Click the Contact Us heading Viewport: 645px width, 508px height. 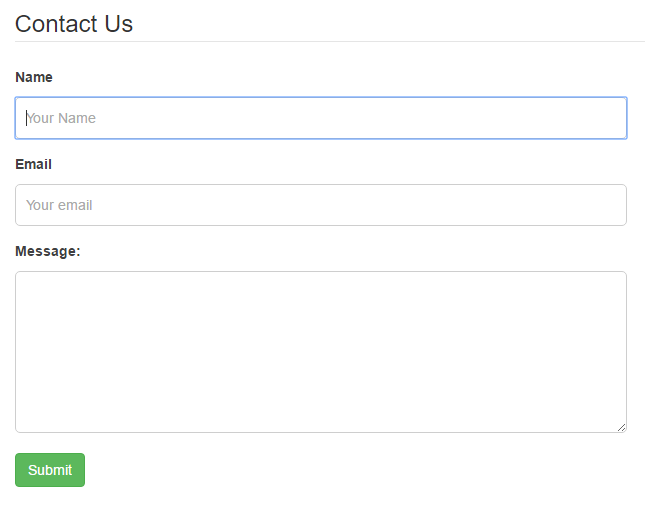pos(74,24)
